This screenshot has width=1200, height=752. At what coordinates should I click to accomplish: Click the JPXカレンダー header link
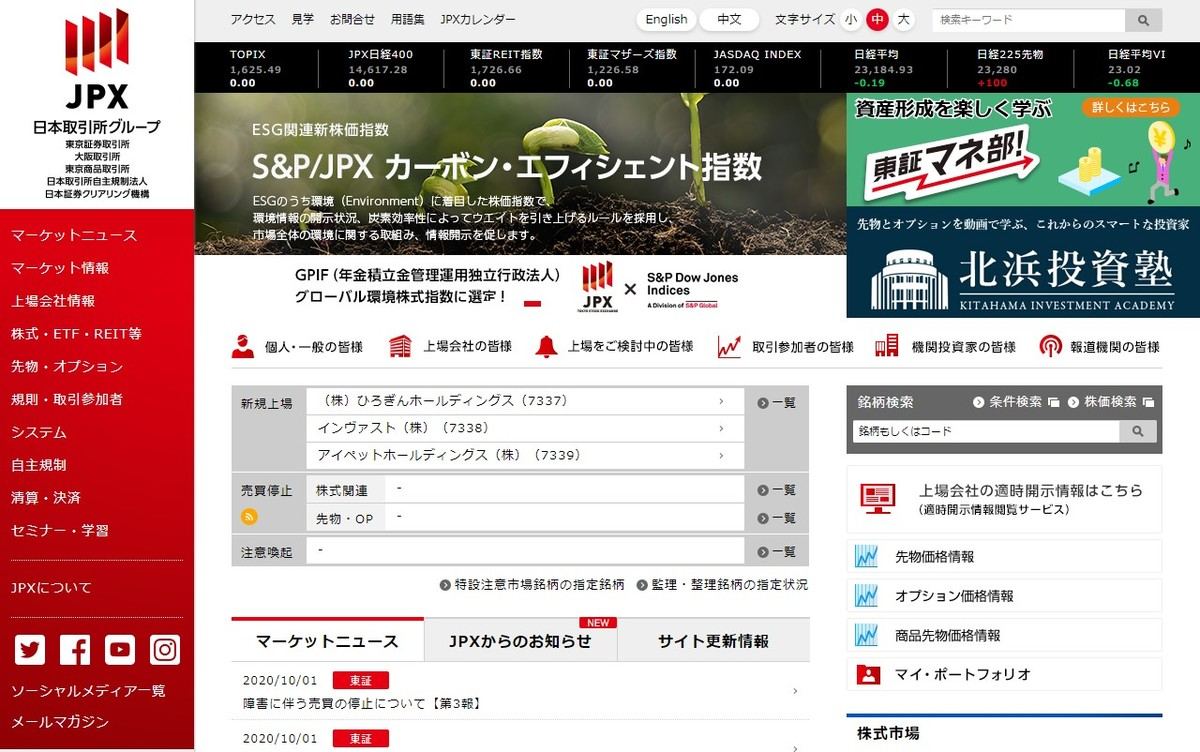click(478, 19)
